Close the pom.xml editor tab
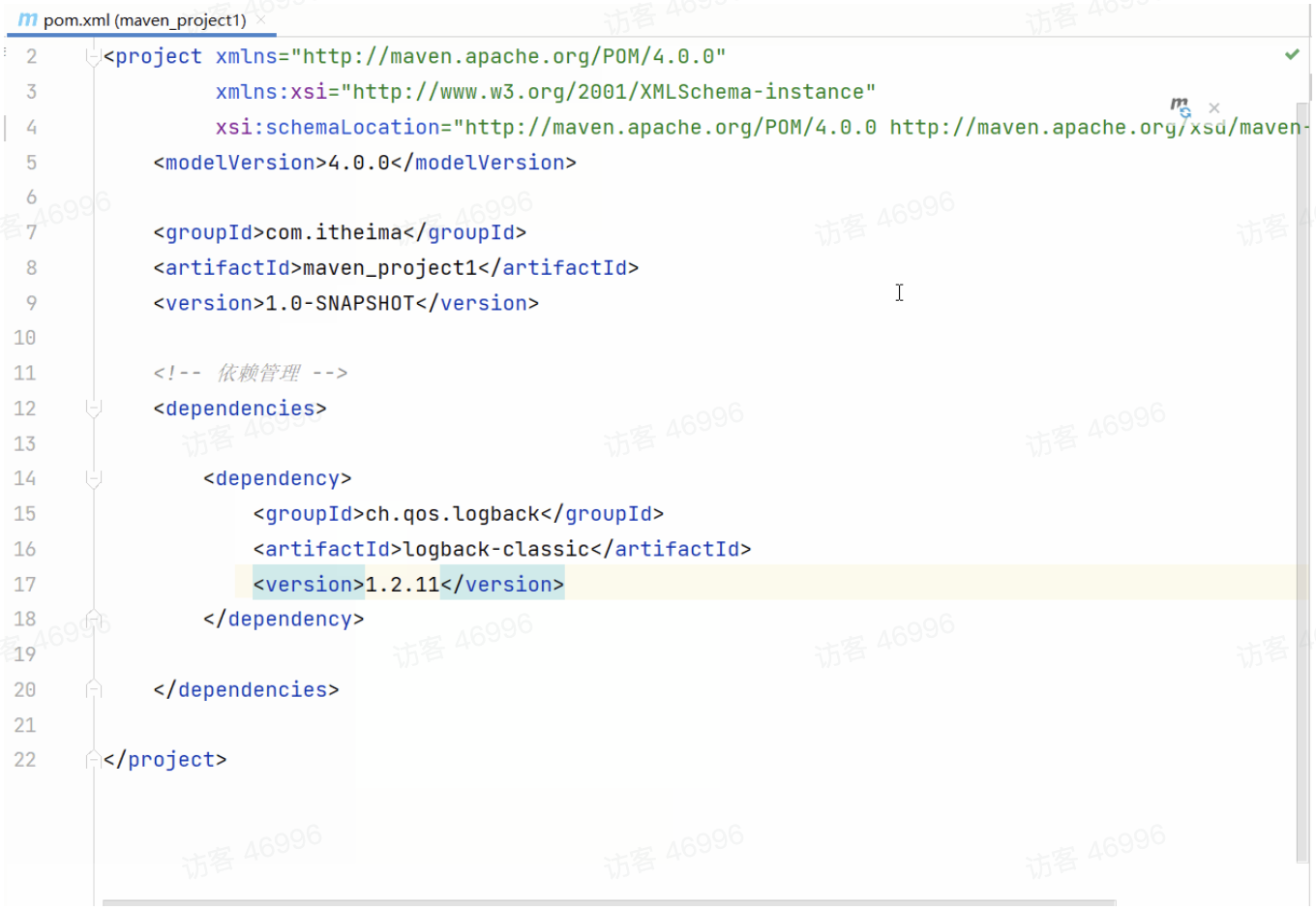The height and width of the screenshot is (910, 1316). point(261,19)
